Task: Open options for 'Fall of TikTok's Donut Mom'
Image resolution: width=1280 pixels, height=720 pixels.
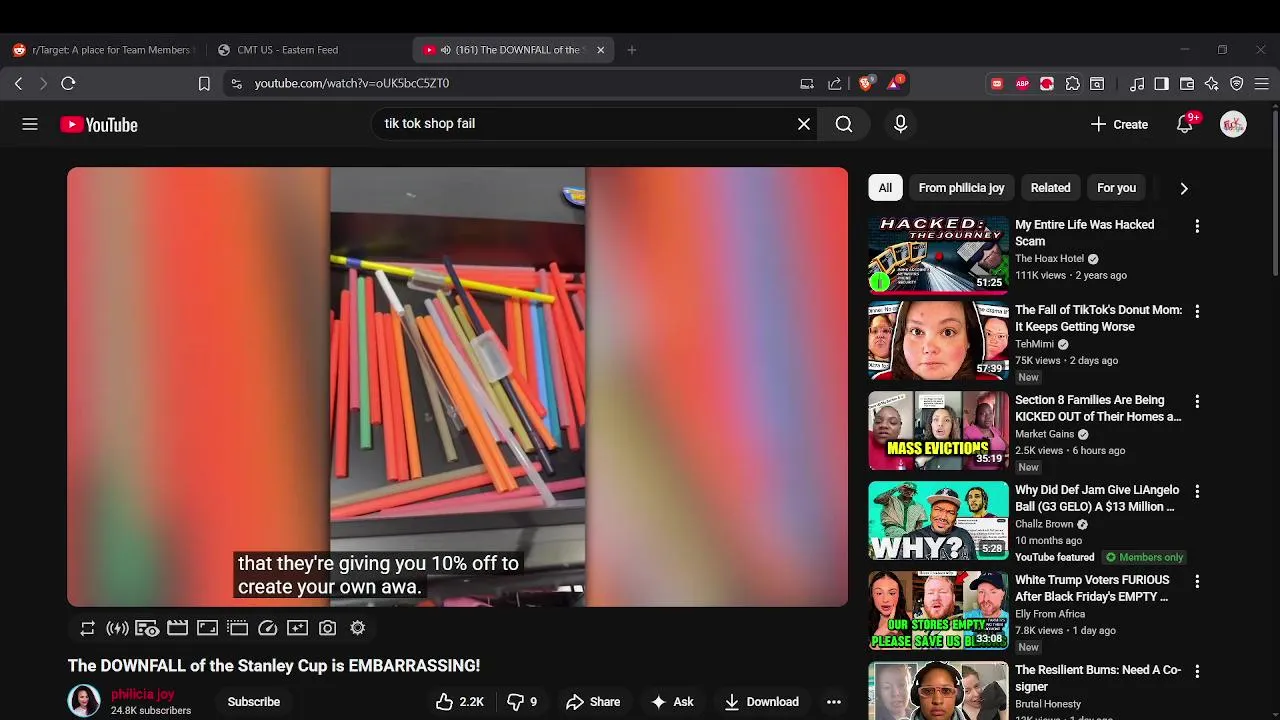Action: pos(1197,312)
